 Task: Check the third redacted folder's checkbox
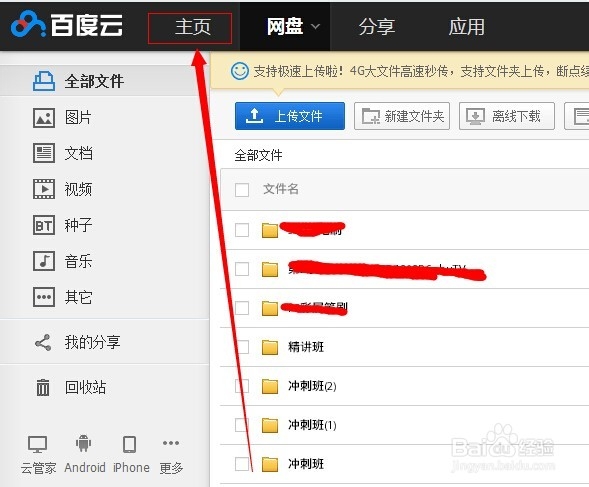[242, 308]
